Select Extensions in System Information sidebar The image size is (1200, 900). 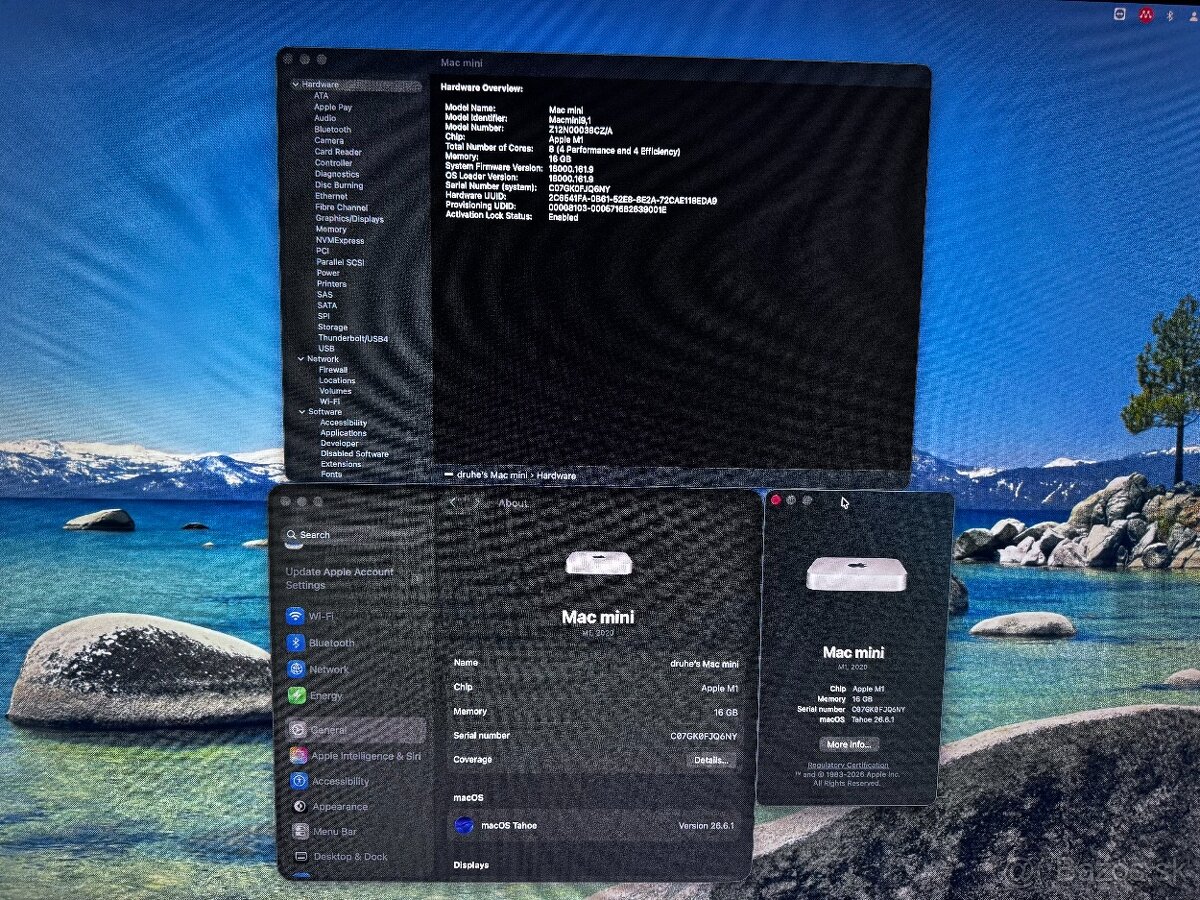coord(341,464)
